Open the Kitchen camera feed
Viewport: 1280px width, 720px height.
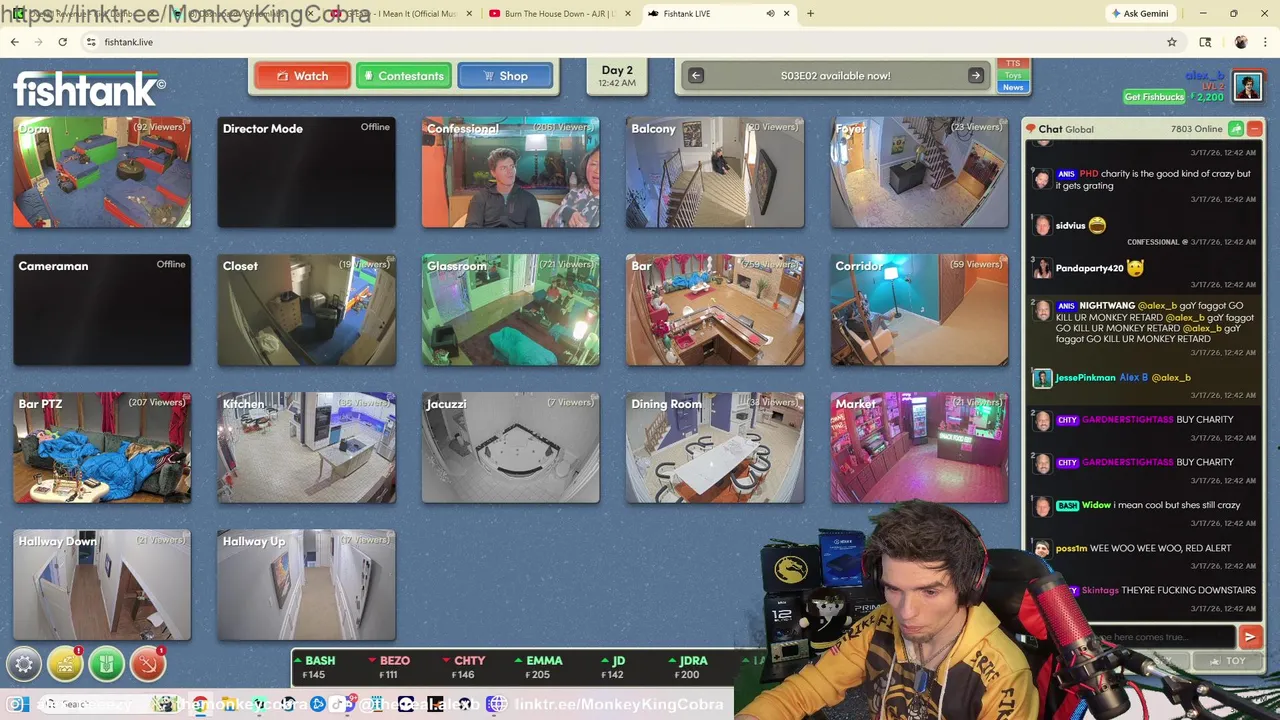306,448
